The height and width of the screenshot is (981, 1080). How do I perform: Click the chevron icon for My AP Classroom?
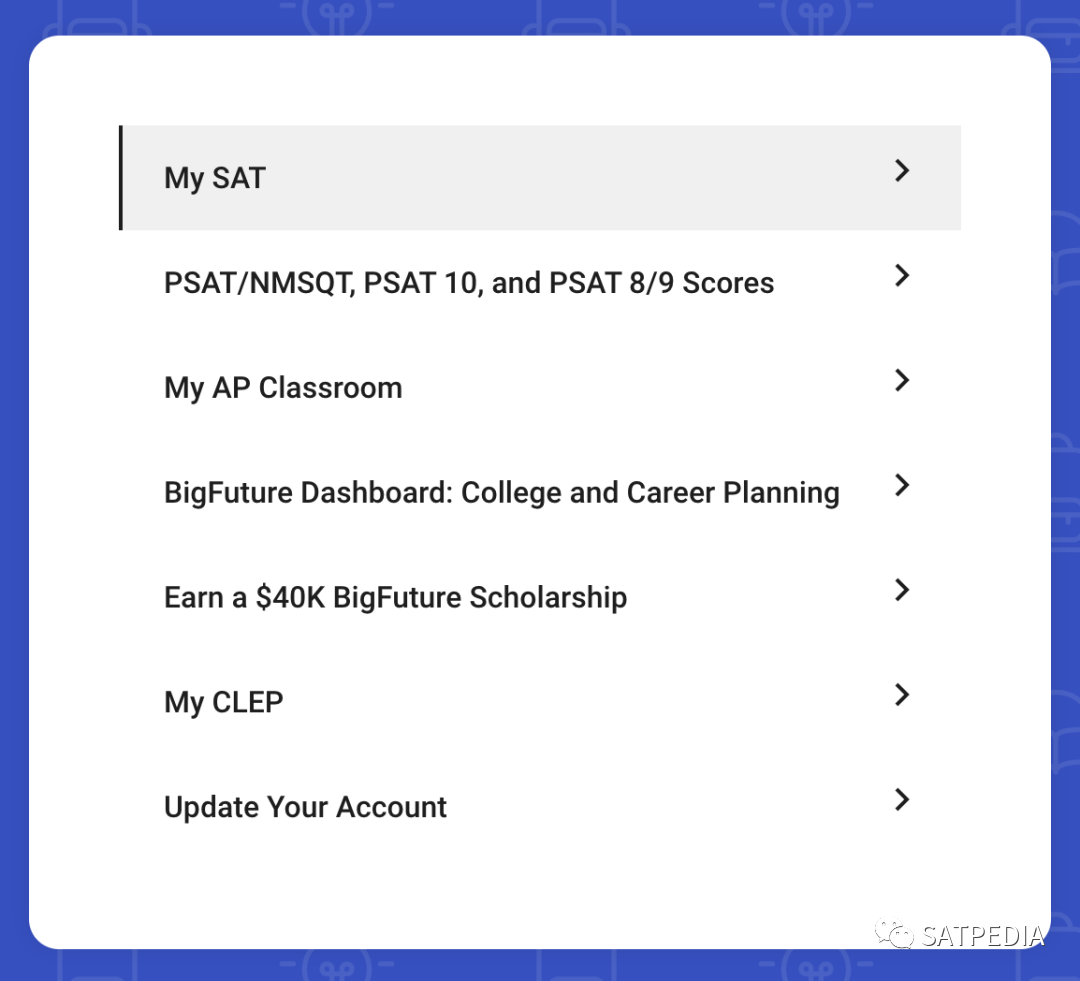tap(902, 381)
